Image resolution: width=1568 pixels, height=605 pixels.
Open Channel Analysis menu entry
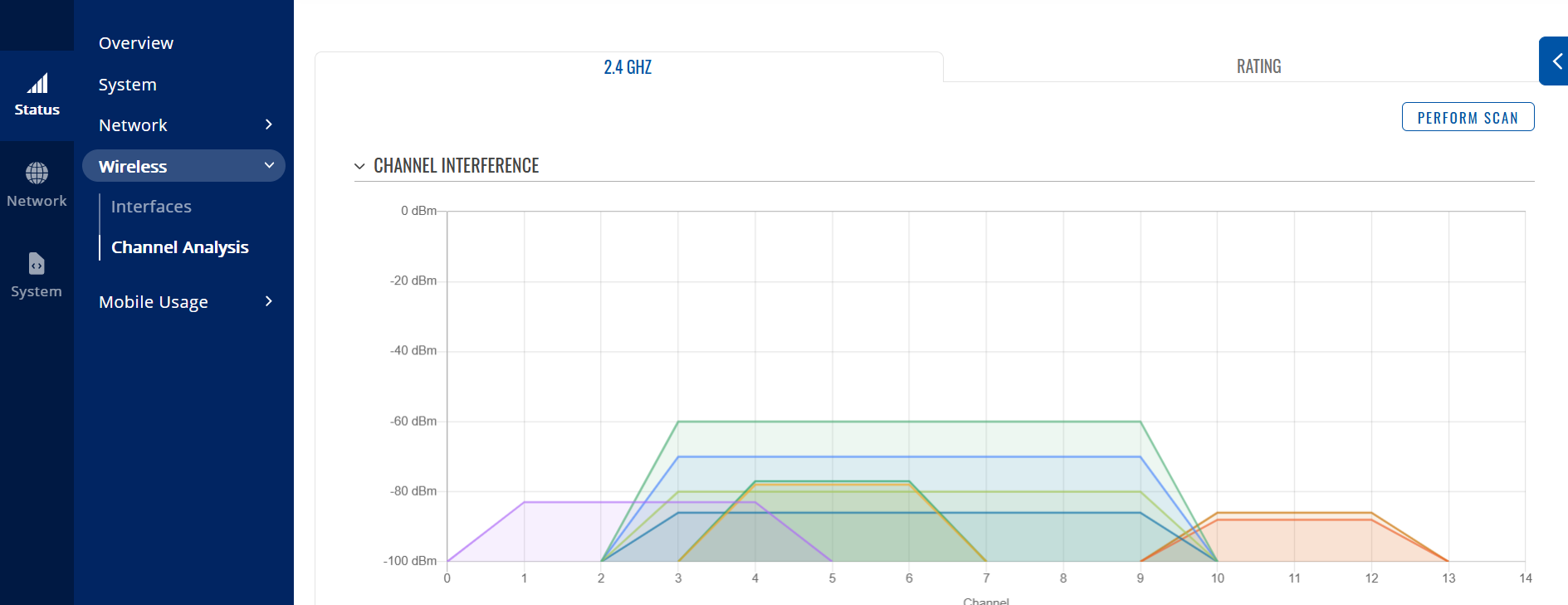point(179,247)
